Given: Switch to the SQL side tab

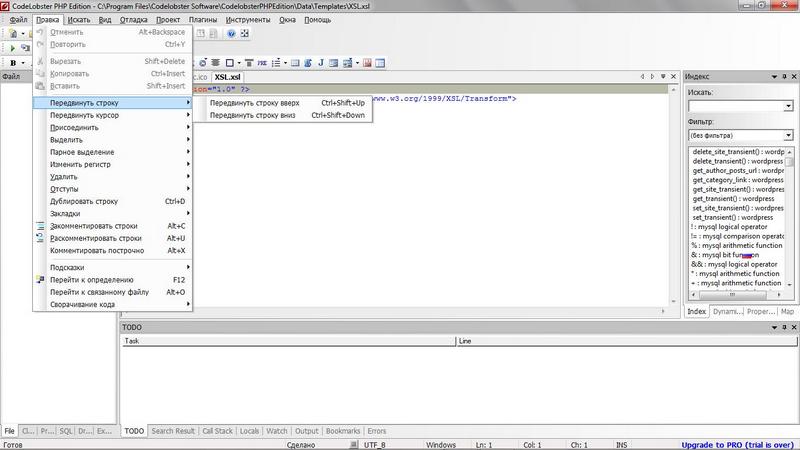Looking at the screenshot, I should 66,431.
